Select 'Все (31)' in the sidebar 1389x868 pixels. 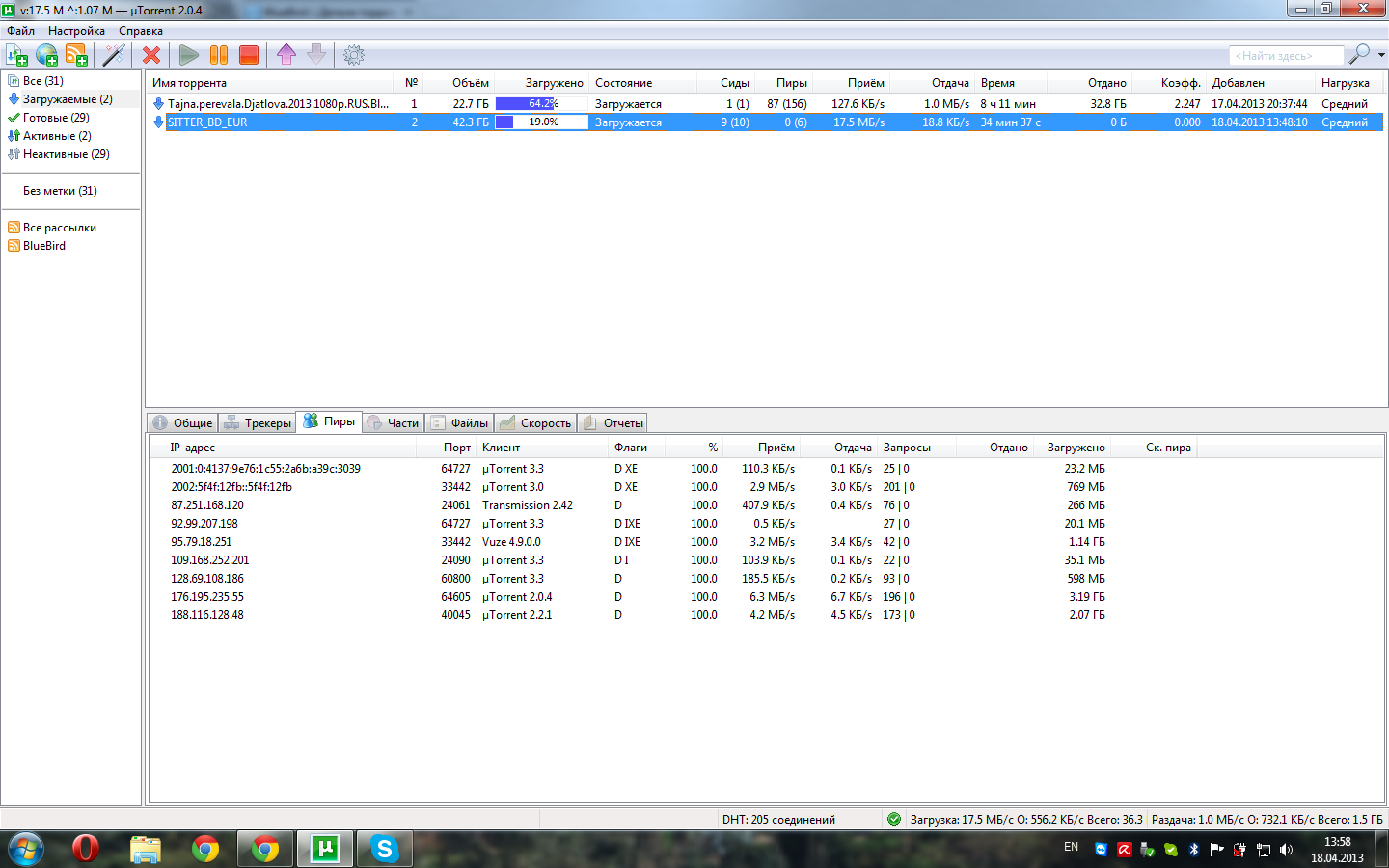click(42, 81)
